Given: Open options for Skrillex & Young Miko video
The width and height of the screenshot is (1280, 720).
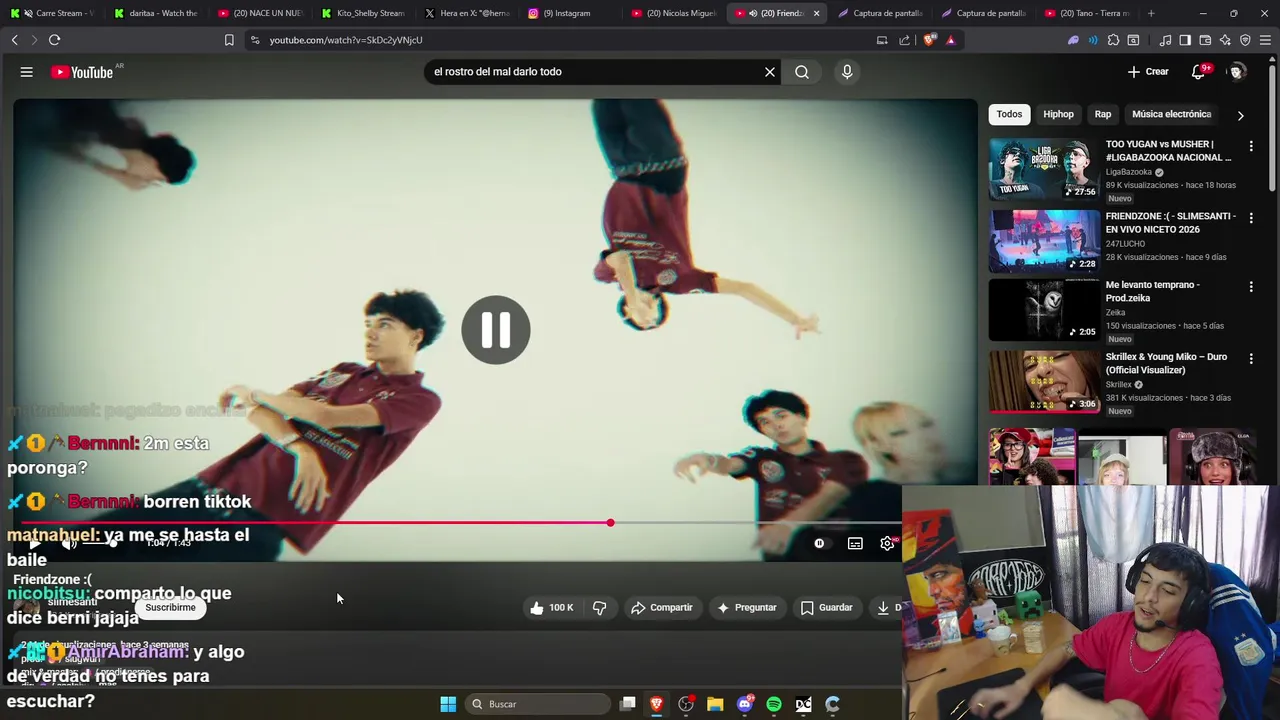Looking at the screenshot, I should pyautogui.click(x=1251, y=359).
